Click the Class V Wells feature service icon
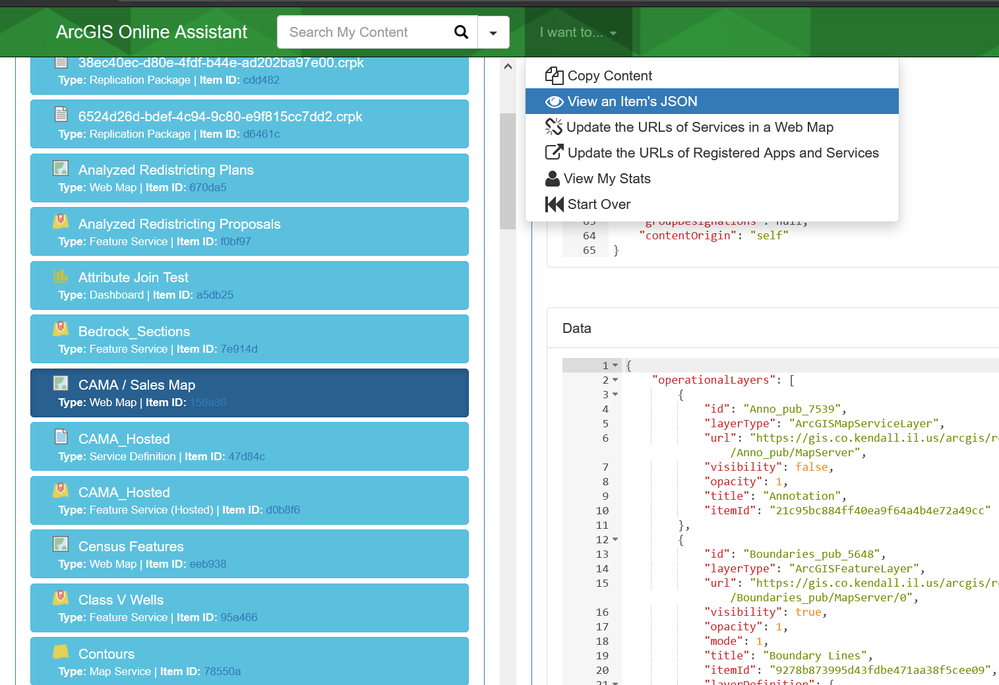Screen dimensions: 999x685 pyautogui.click(x=61, y=598)
